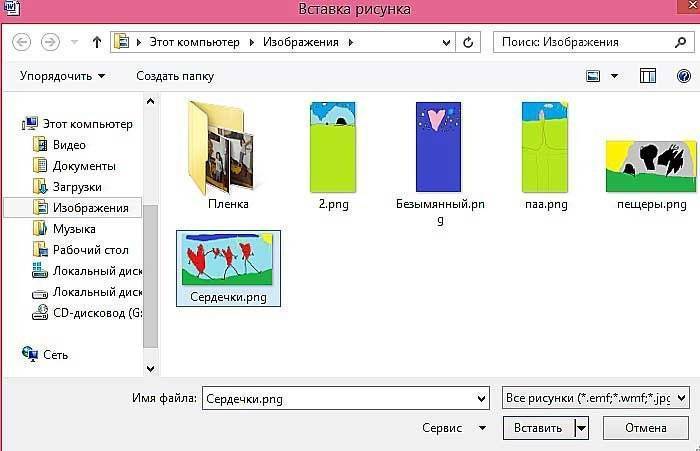Click the 'Отмена' button
Viewport: 700px width, 451px height.
[646, 428]
